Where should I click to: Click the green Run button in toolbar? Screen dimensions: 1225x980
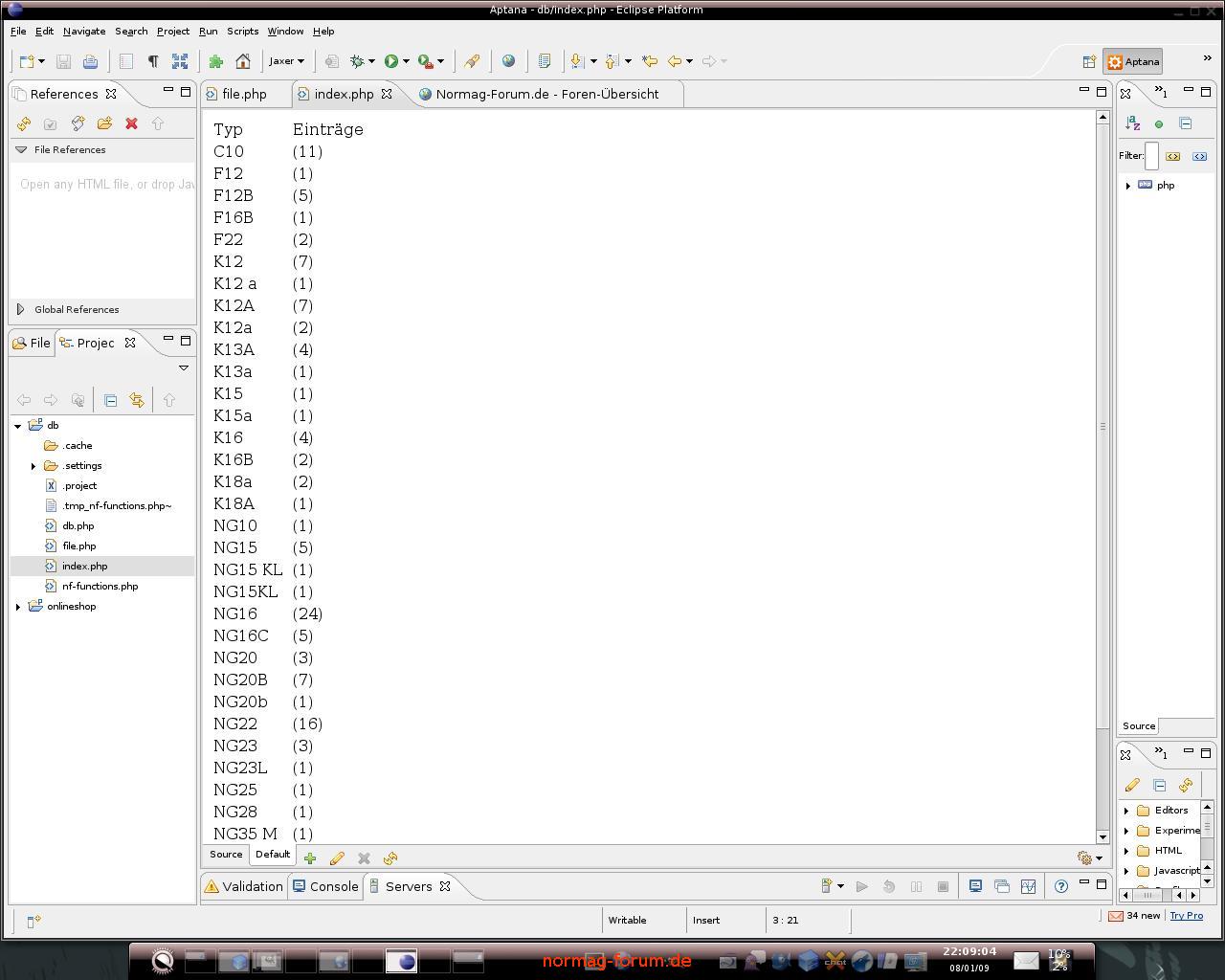[x=391, y=61]
